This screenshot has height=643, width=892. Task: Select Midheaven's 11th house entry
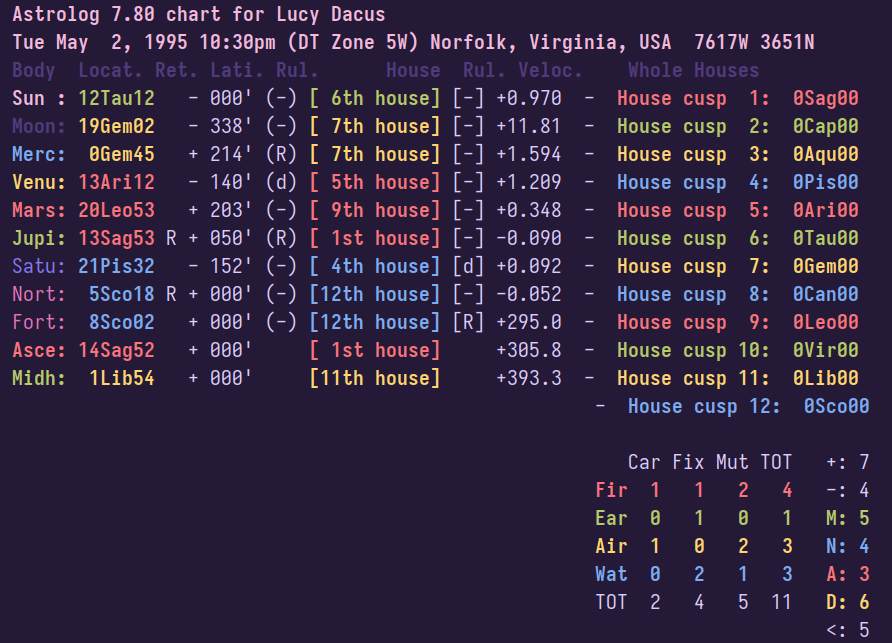point(375,379)
